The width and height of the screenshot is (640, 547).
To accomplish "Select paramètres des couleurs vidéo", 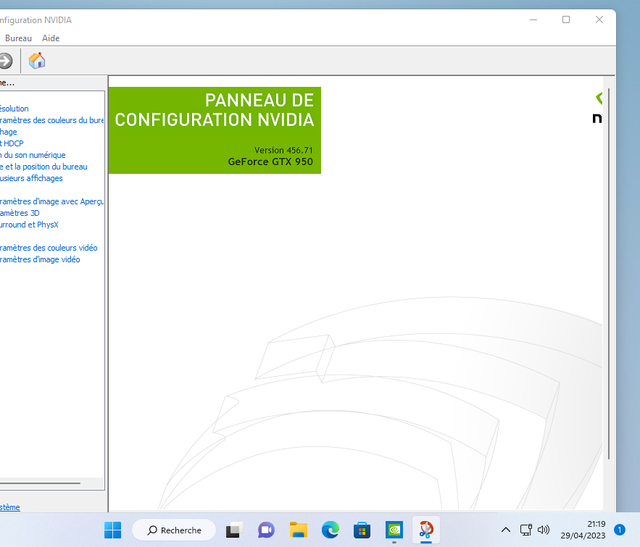I will [49, 248].
